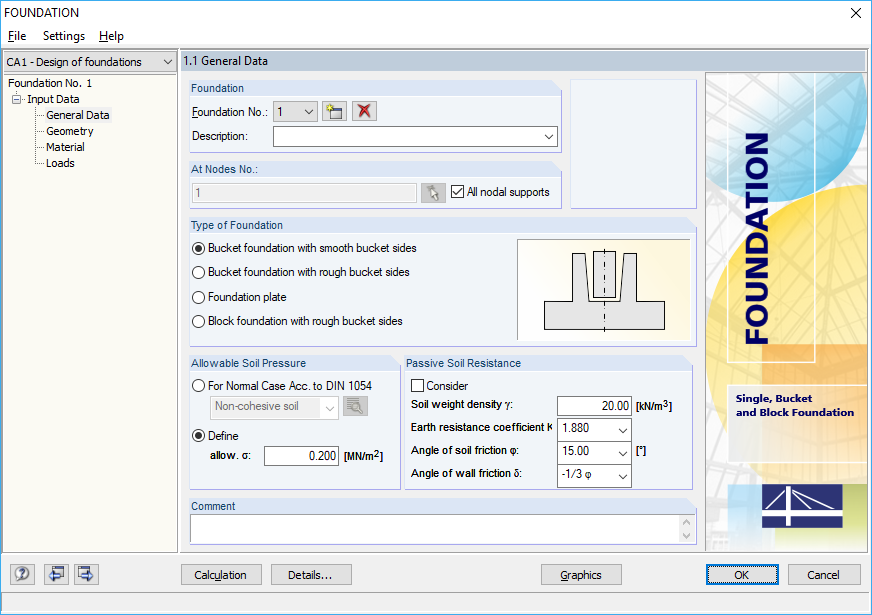Viewport: 872px width, 615px height.
Task: Click into the Comment text box
Action: pos(434,529)
